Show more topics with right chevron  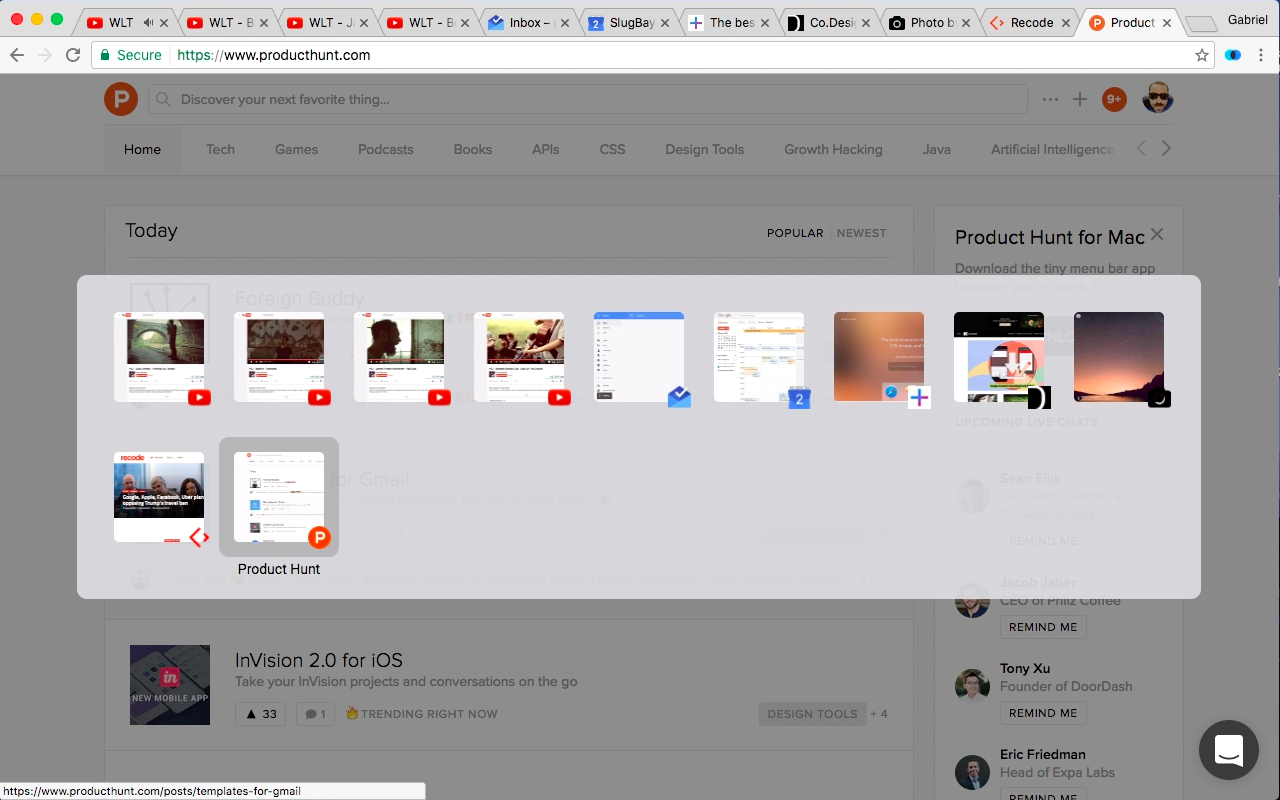click(x=1166, y=148)
